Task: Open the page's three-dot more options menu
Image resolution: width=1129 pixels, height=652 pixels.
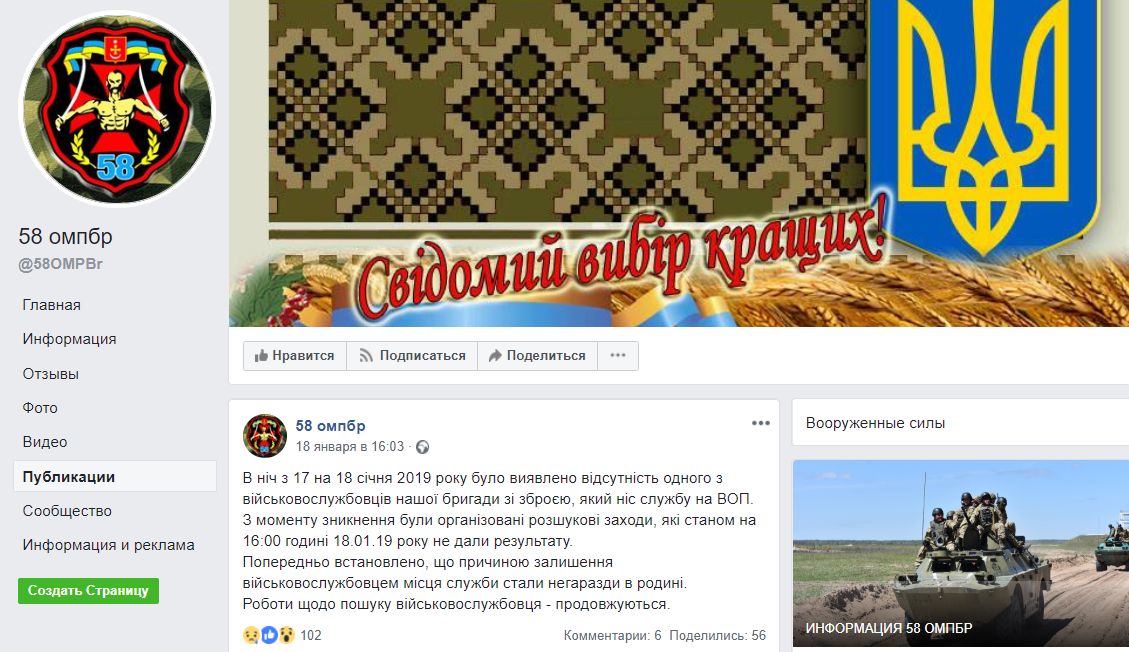Action: 618,356
